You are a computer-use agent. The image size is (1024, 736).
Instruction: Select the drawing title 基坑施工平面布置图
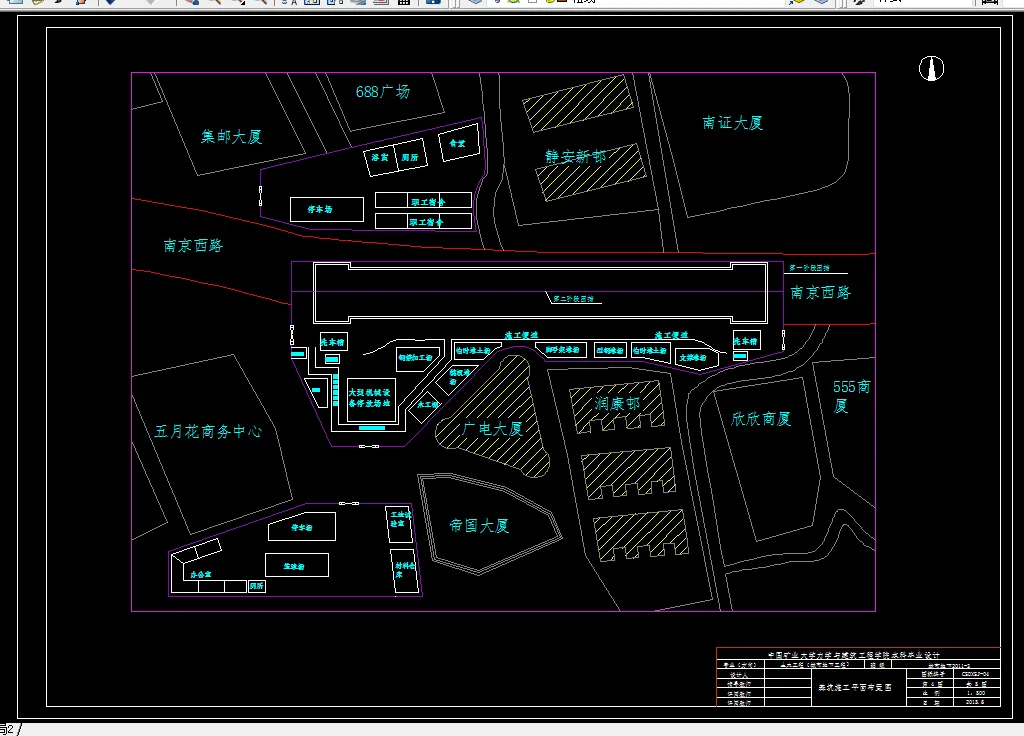tap(855, 688)
